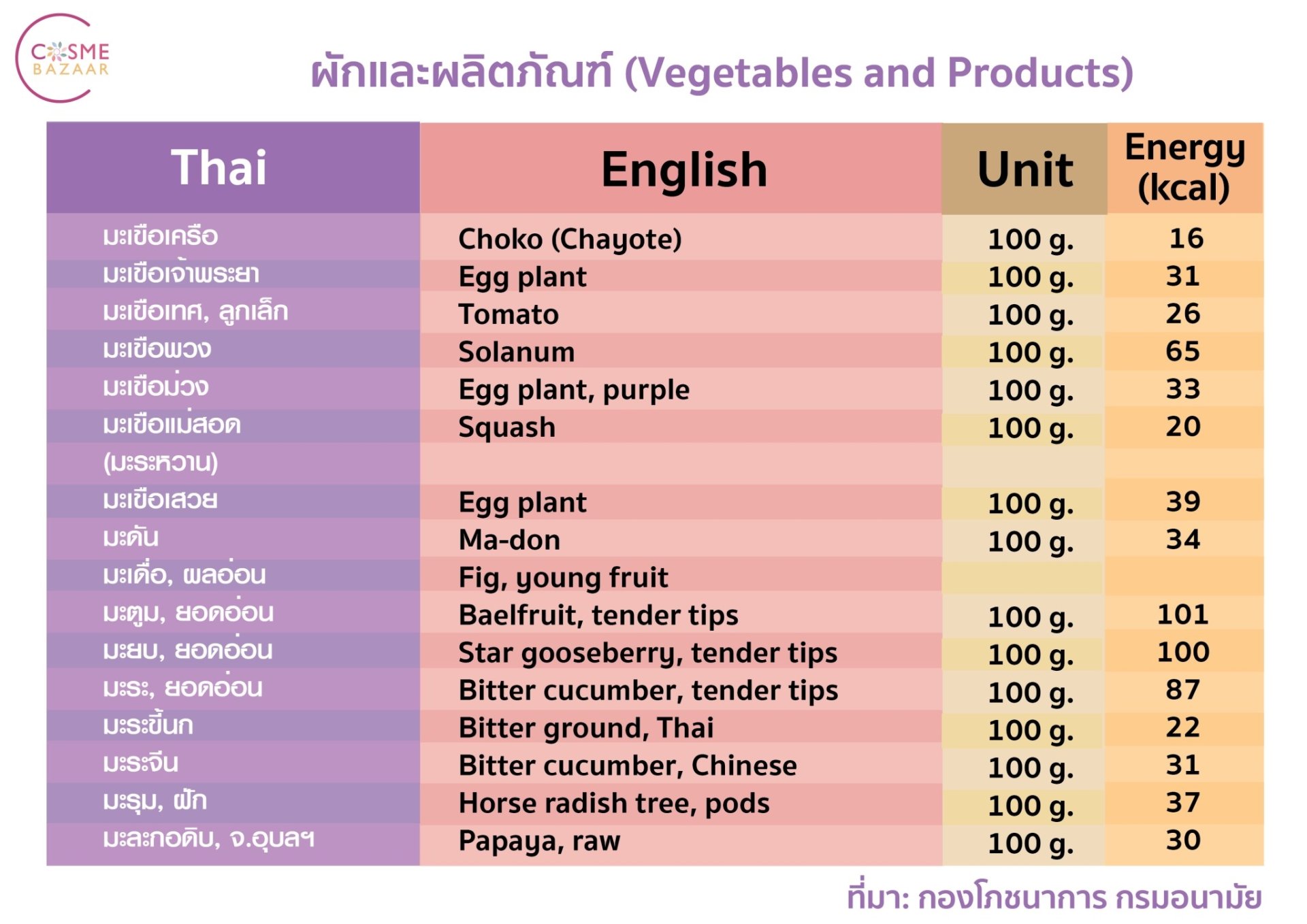Click Bitter ground, Thai entry
1307x924 pixels.
(x=586, y=728)
